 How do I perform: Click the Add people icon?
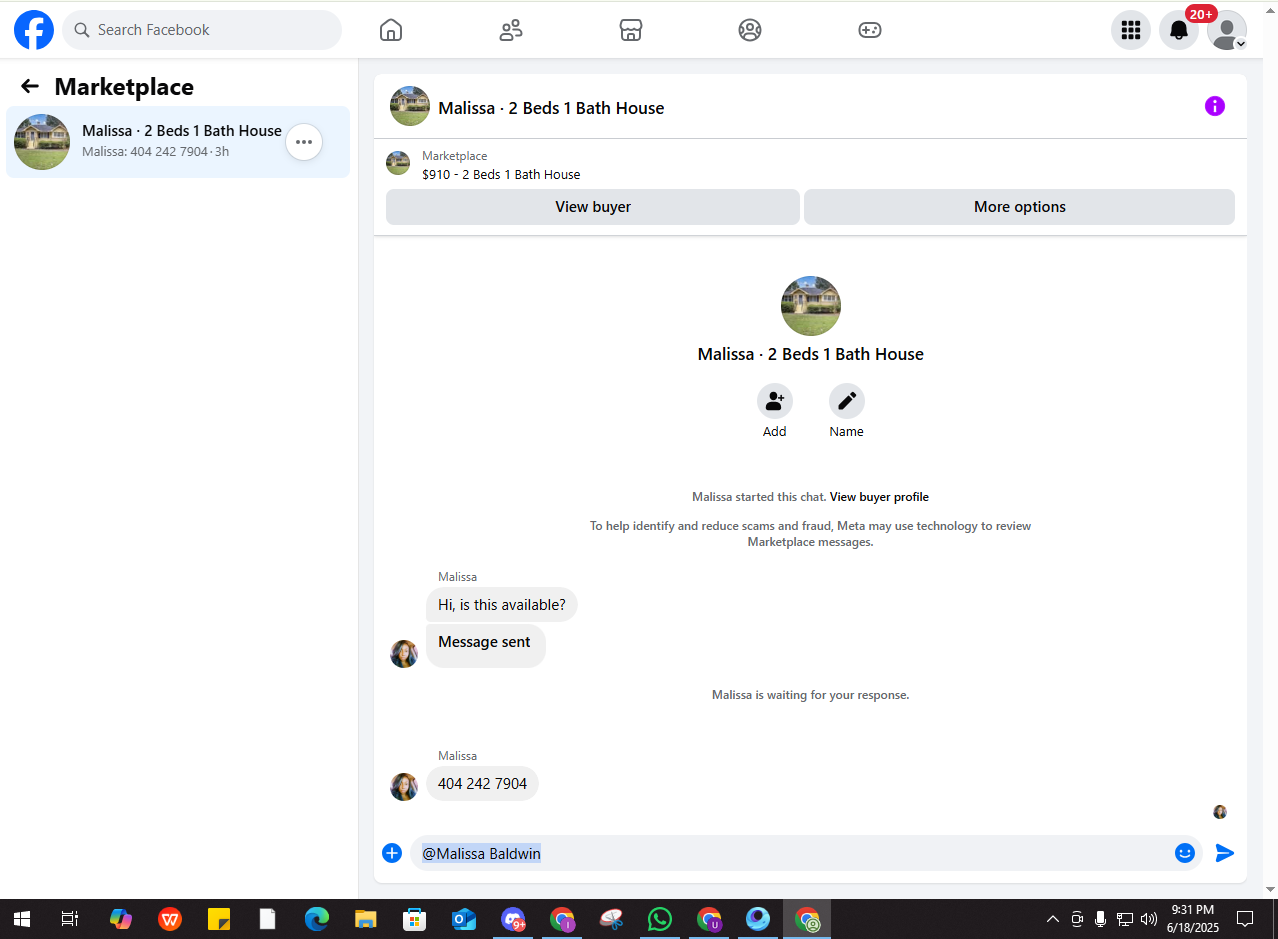pos(775,401)
